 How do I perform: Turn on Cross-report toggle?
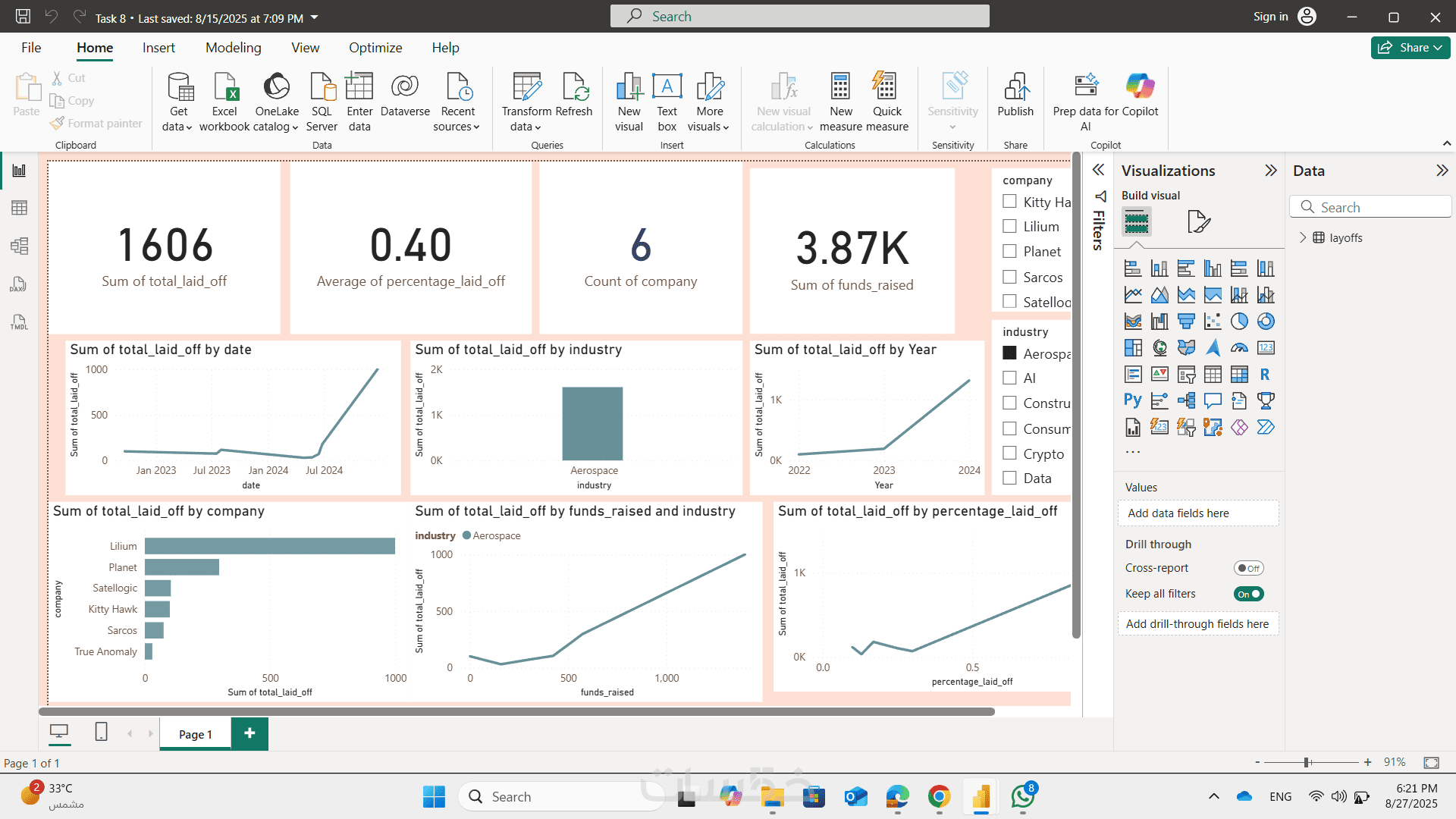(x=1248, y=568)
